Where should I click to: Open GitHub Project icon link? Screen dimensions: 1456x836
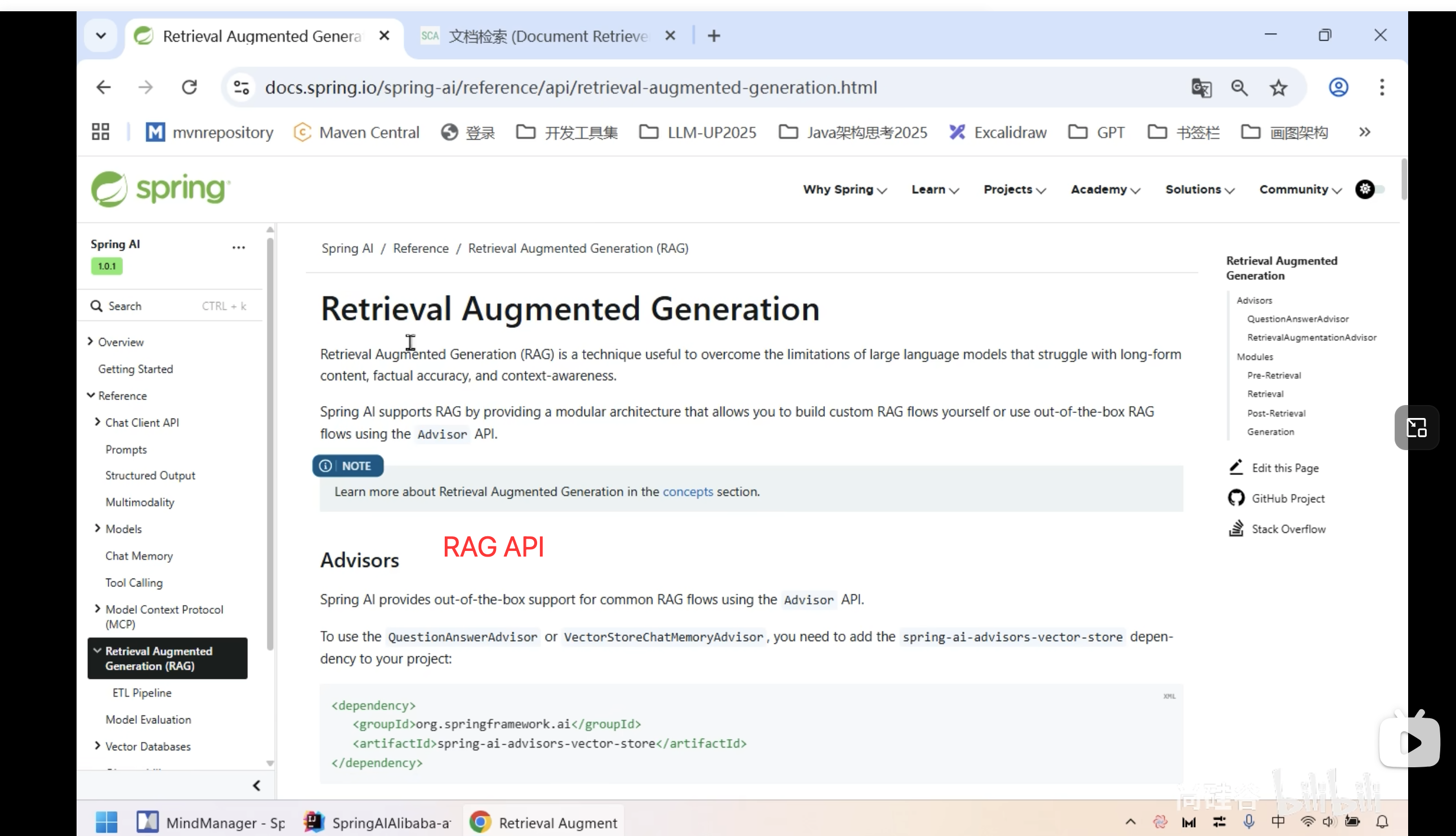point(1236,498)
